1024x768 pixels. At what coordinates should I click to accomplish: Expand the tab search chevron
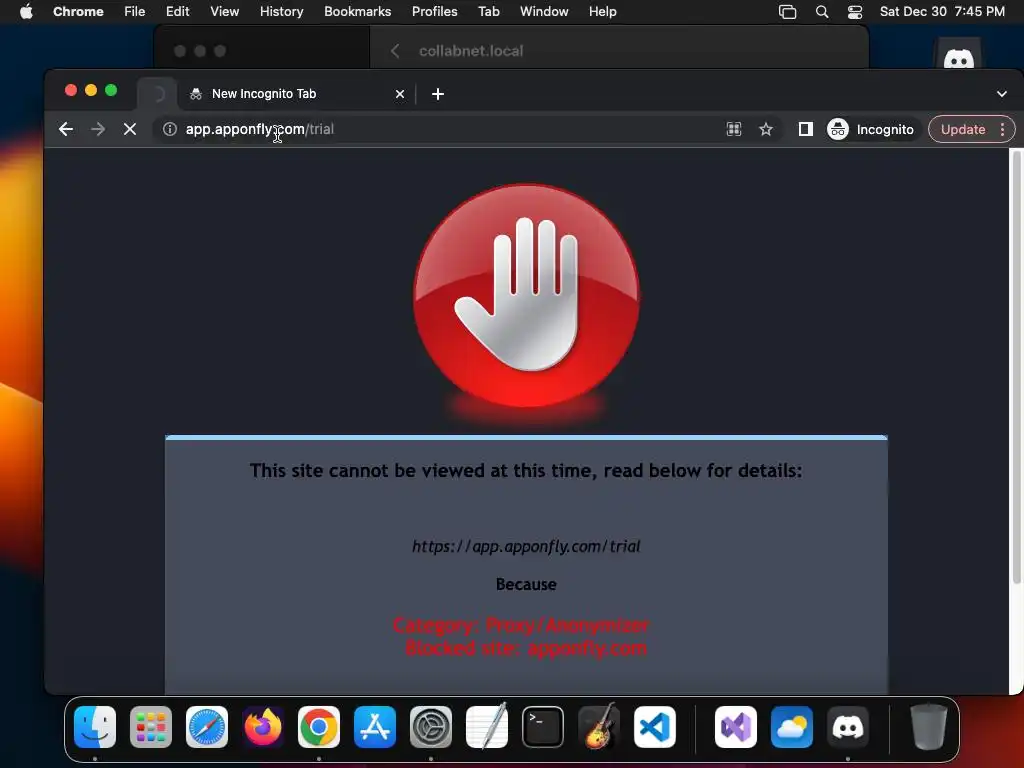click(x=1002, y=94)
